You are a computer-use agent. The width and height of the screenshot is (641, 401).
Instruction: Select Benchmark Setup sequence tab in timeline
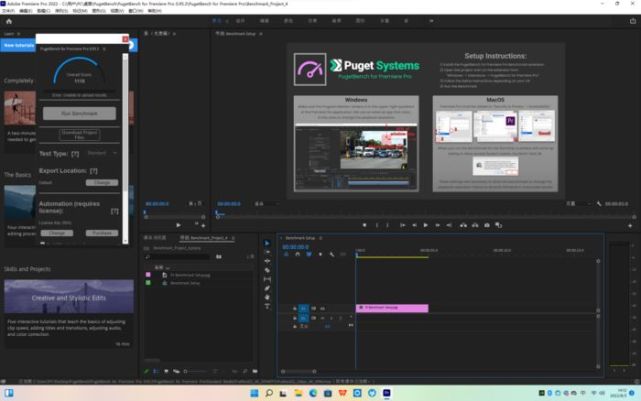[300, 238]
